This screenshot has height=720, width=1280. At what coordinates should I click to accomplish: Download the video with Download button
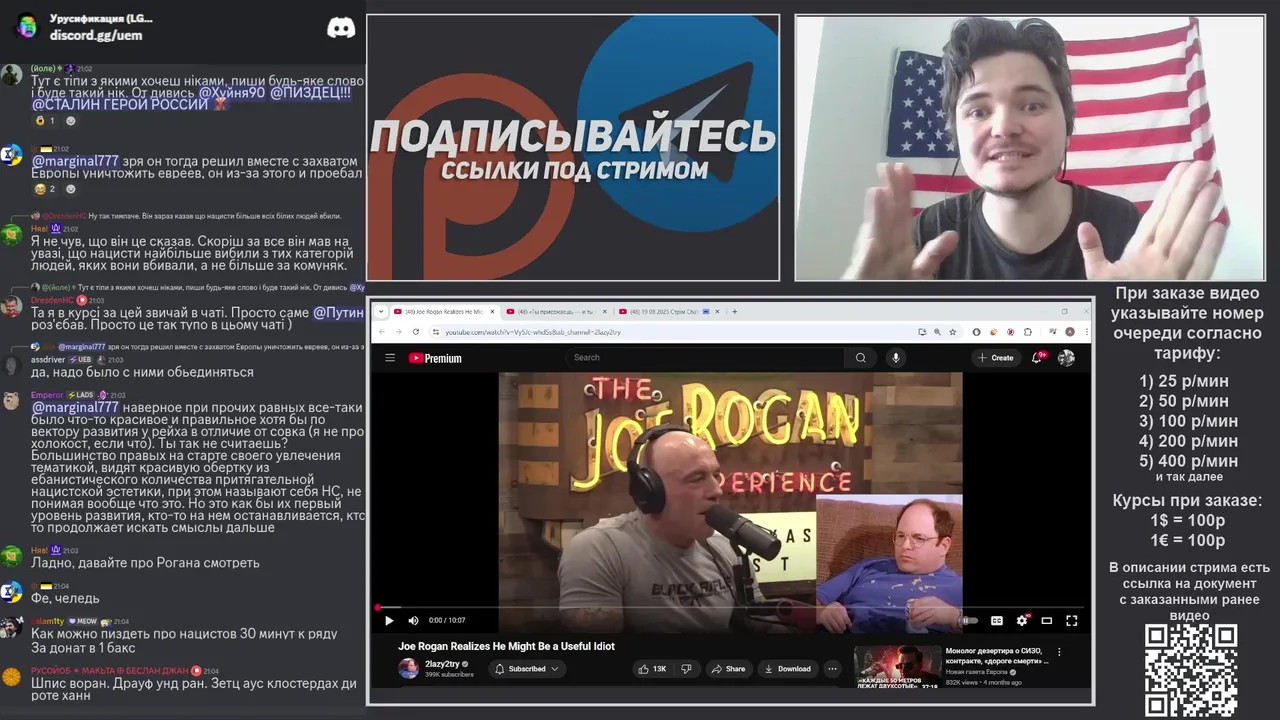click(x=787, y=668)
